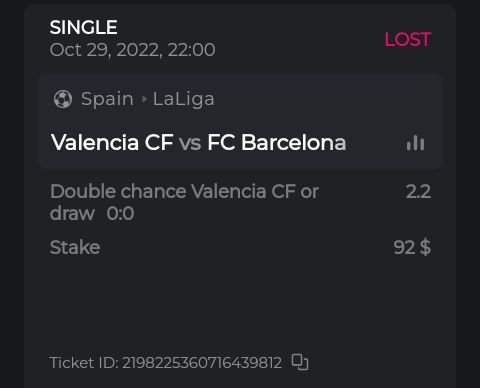Click the 'vs' text between teams
Screen dimensions: 480x388
(x=190, y=143)
